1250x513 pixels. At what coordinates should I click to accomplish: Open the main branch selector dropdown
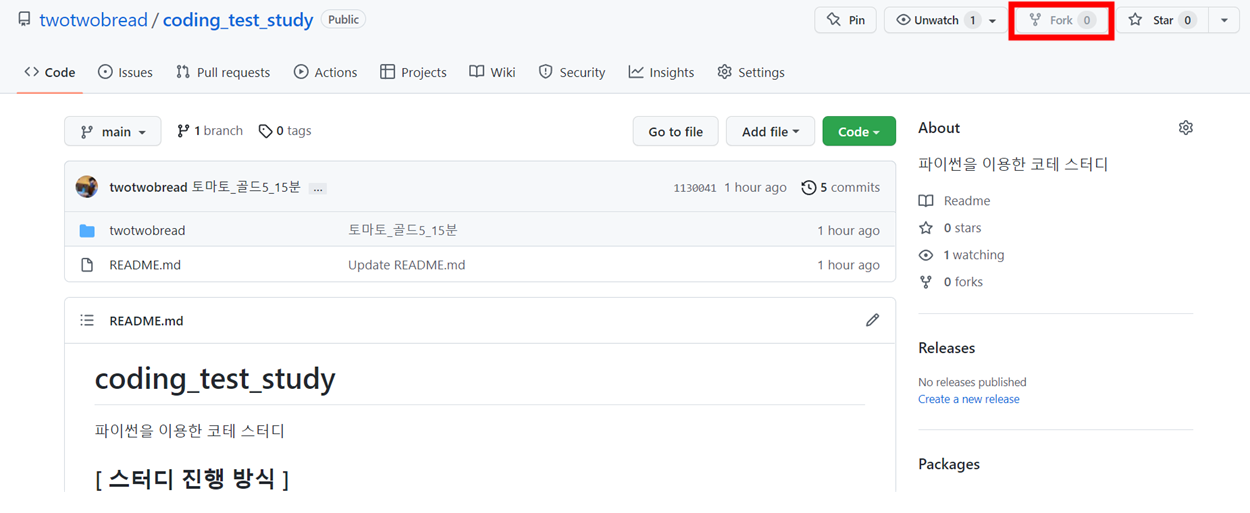(113, 131)
